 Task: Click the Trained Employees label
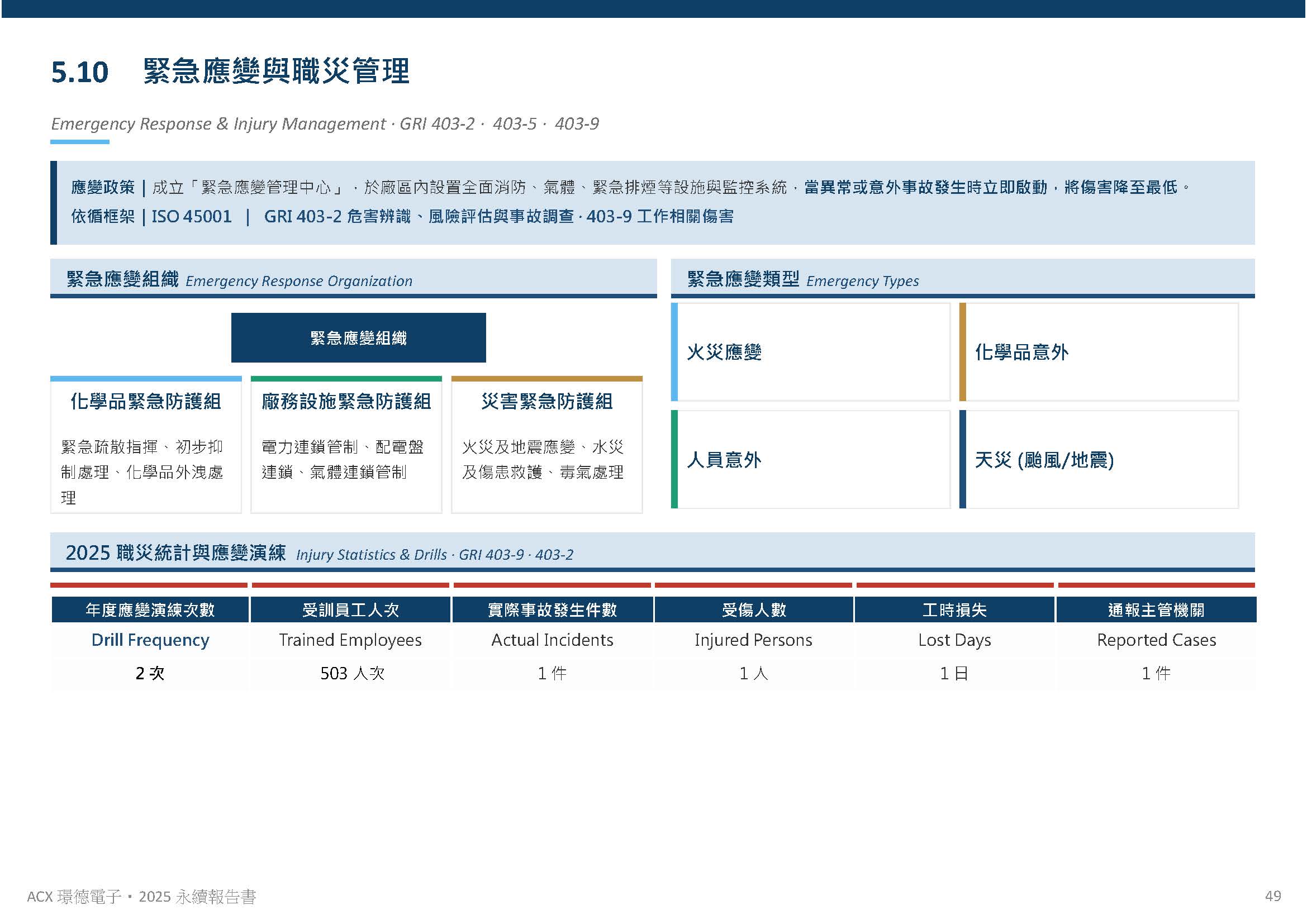[350, 640]
